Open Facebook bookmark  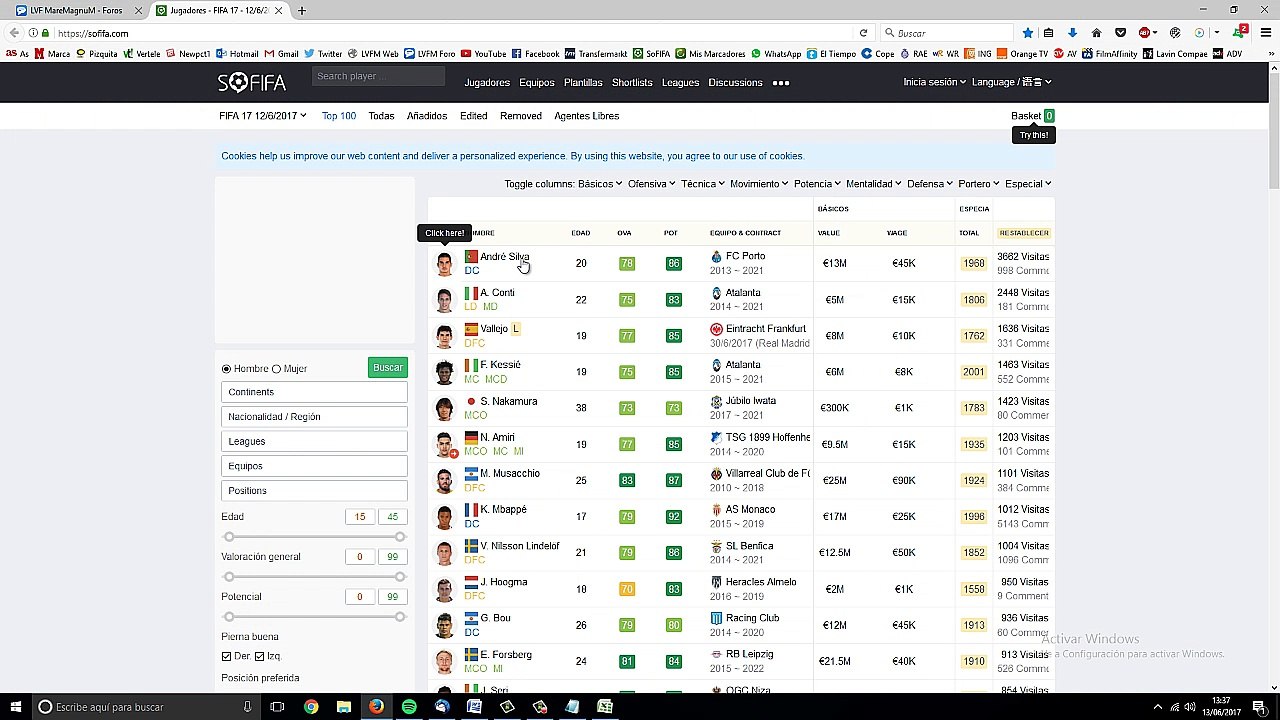tap(536, 54)
